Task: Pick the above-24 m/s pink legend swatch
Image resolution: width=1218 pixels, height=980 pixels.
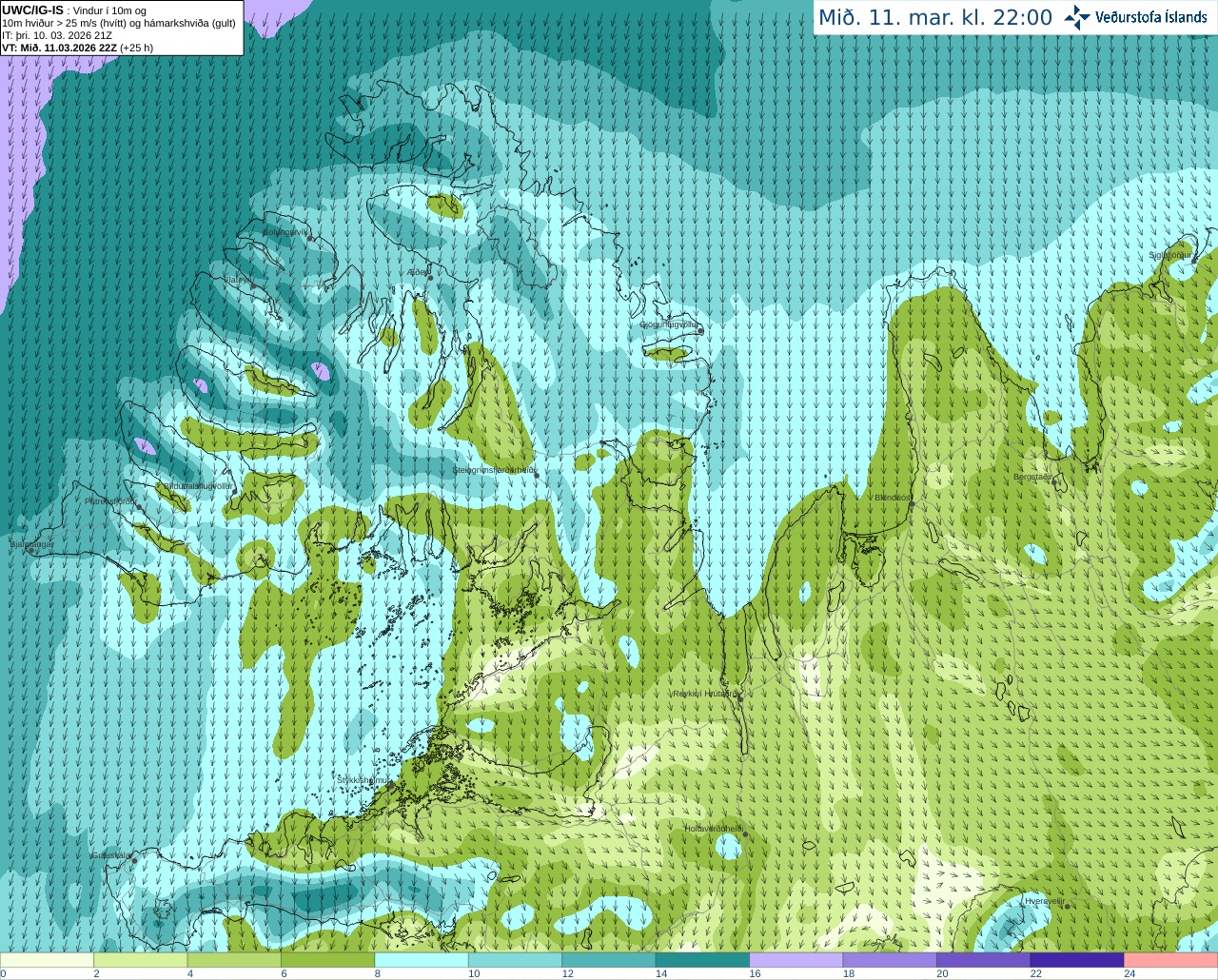Action: pos(1171,960)
